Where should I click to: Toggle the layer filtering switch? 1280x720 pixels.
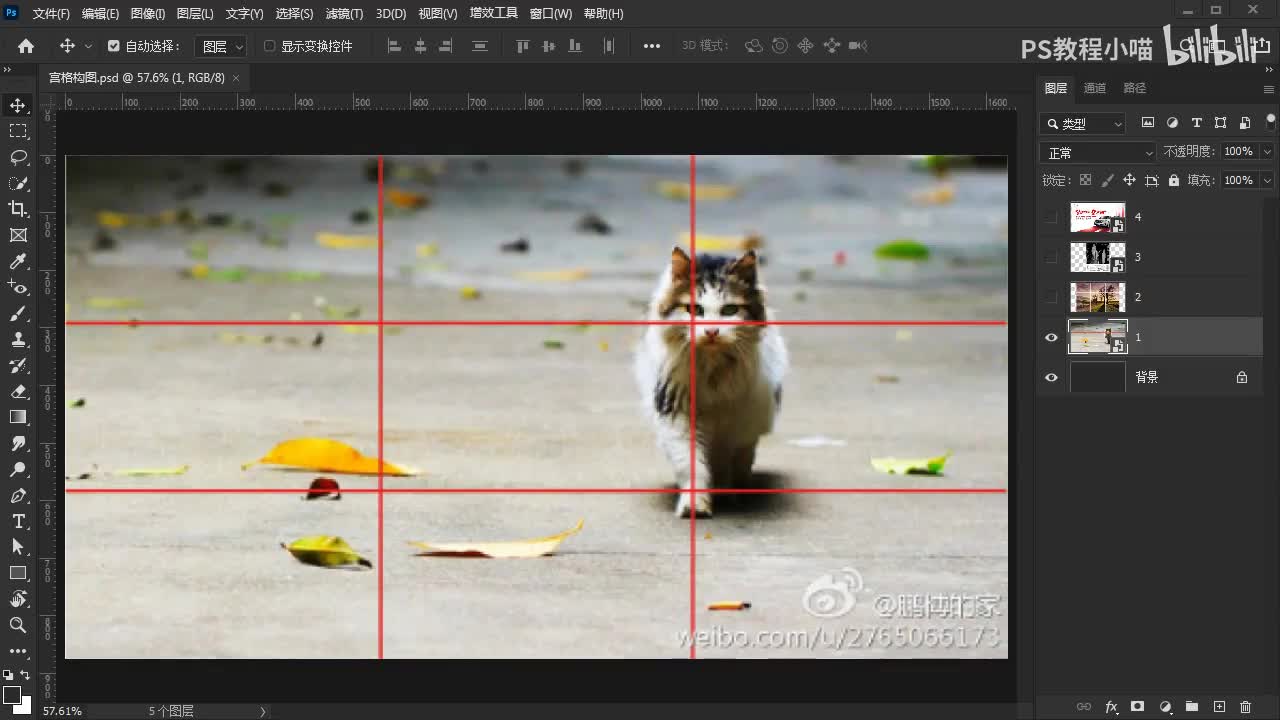(x=1270, y=123)
